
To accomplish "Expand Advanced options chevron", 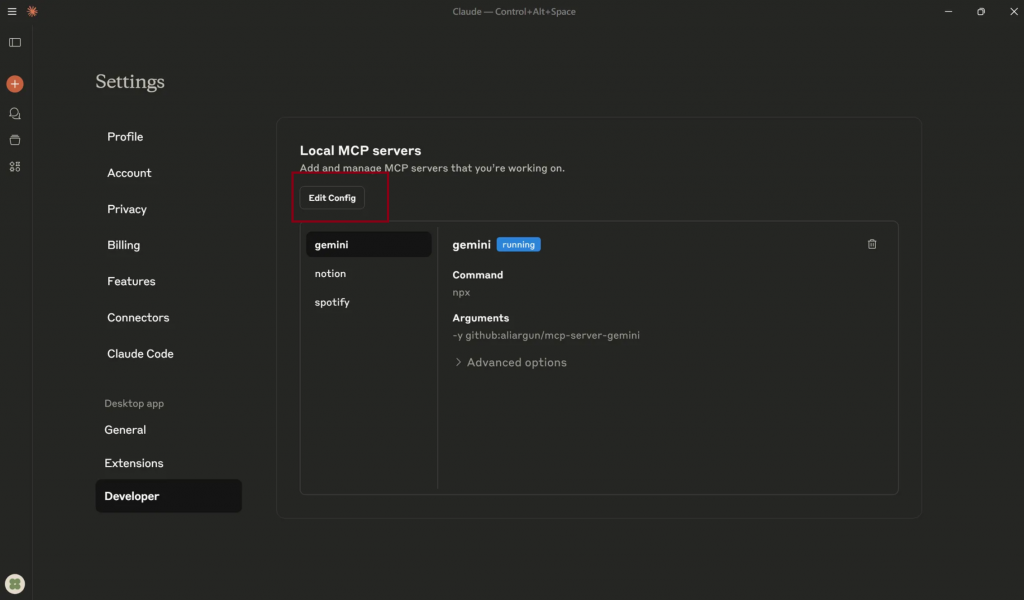I will click(x=458, y=362).
